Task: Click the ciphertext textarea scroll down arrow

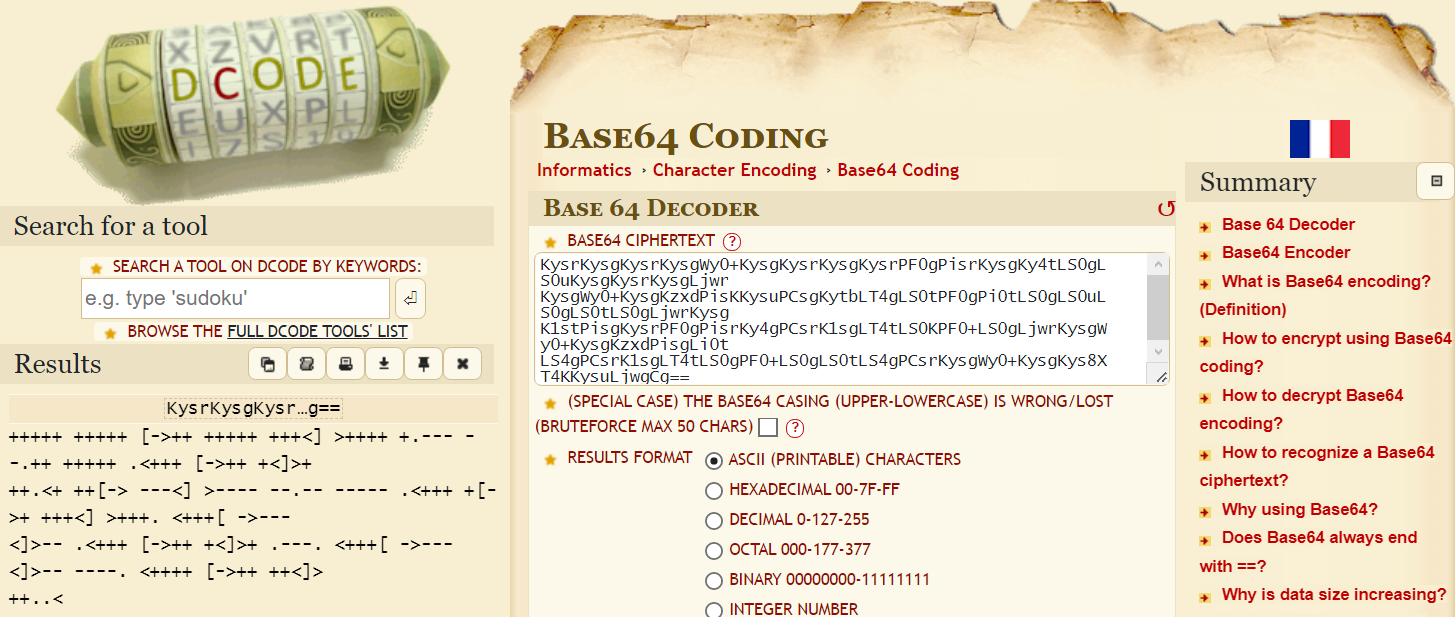Action: click(x=1157, y=353)
